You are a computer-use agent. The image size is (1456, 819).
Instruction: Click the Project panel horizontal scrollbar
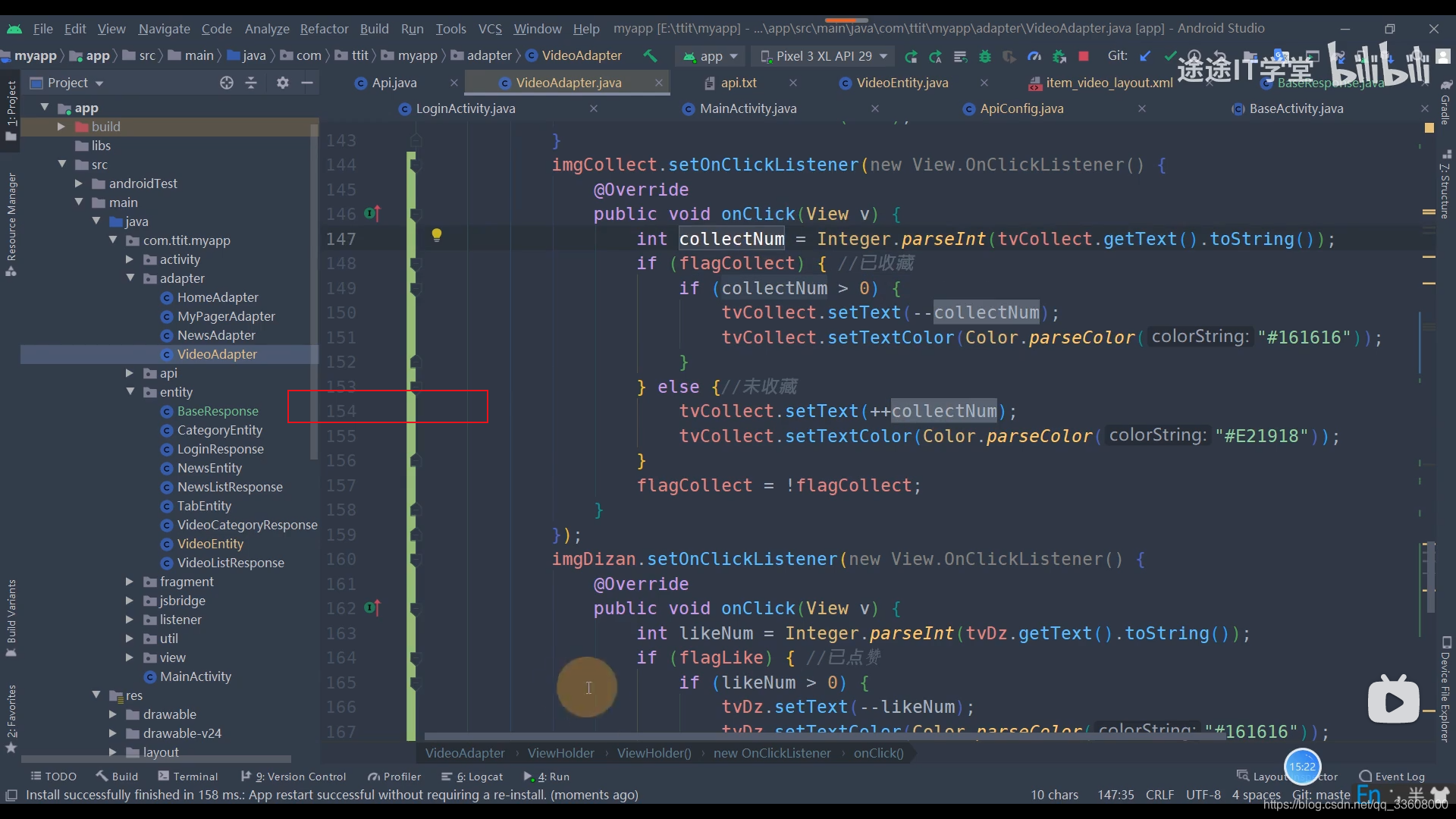click(156, 758)
